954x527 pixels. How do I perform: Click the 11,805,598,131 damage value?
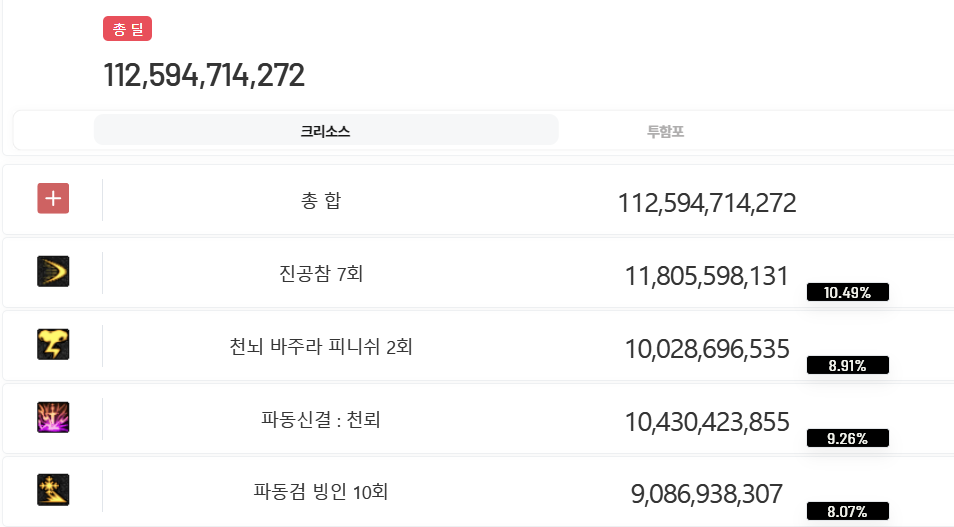(x=707, y=277)
